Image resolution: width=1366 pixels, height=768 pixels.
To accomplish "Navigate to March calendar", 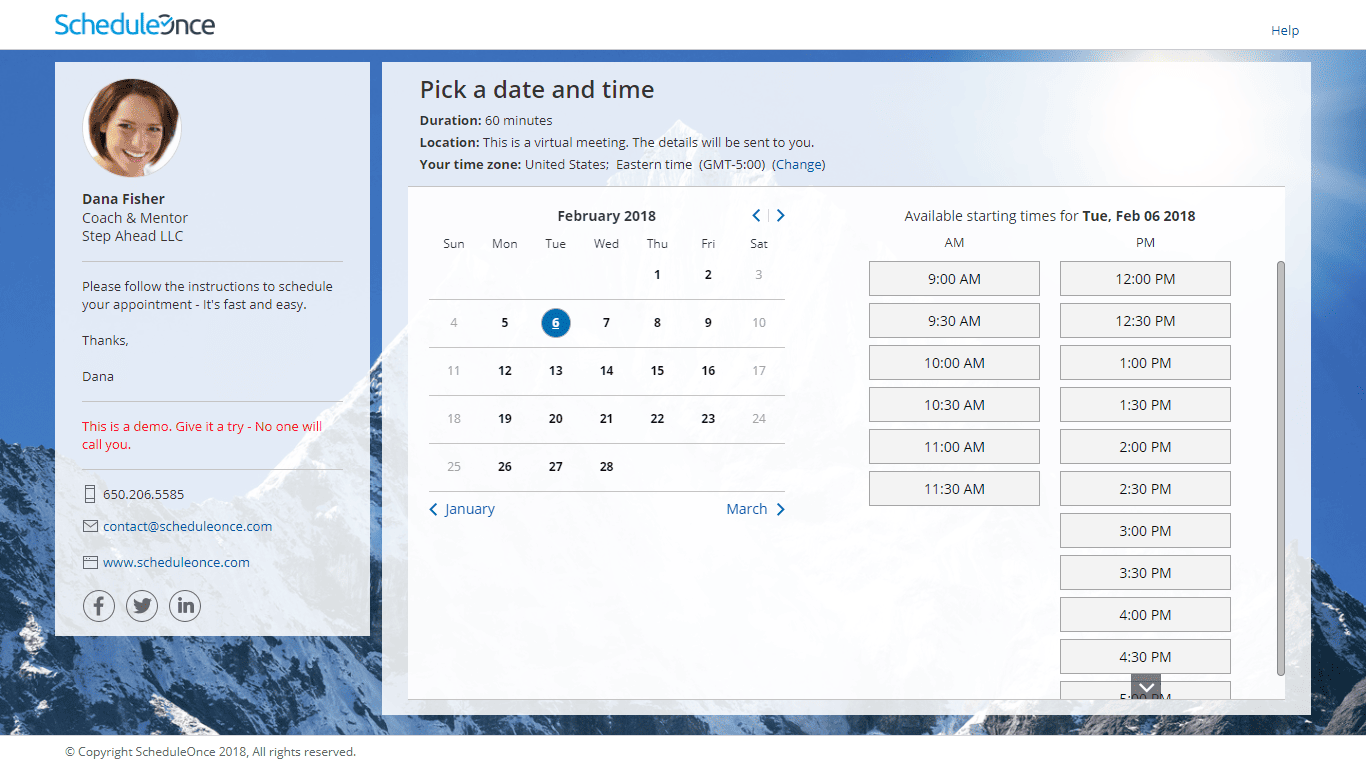I will tap(755, 509).
